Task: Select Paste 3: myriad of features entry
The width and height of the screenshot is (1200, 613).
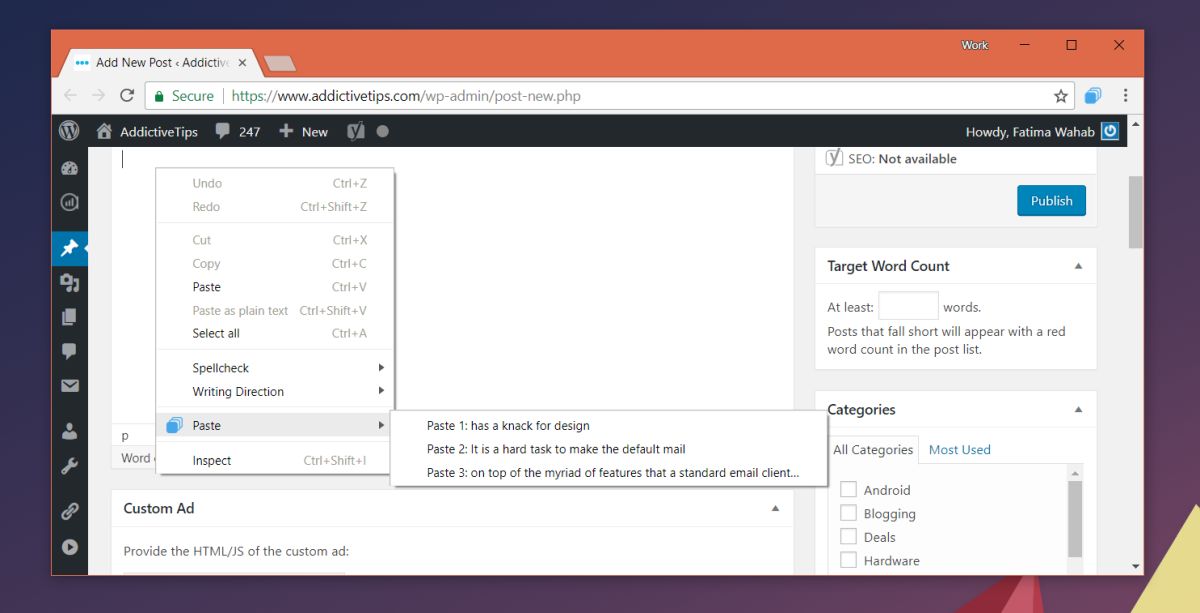Action: 609,473
